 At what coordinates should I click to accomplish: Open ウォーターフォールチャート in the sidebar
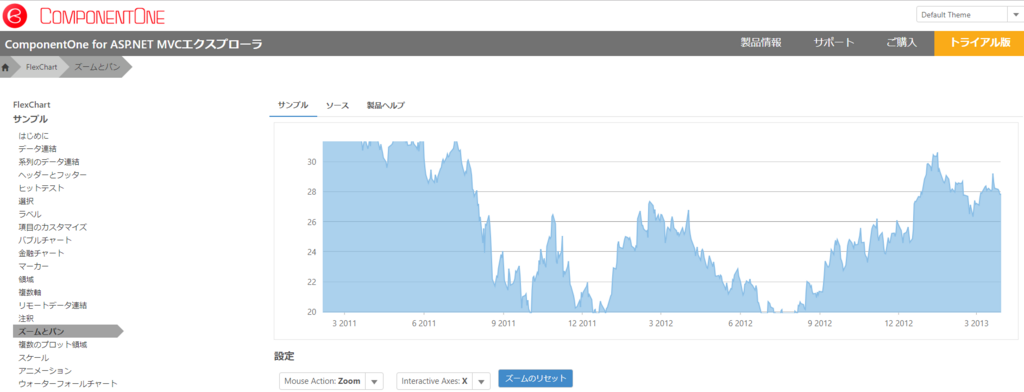pyautogui.click(x=68, y=384)
